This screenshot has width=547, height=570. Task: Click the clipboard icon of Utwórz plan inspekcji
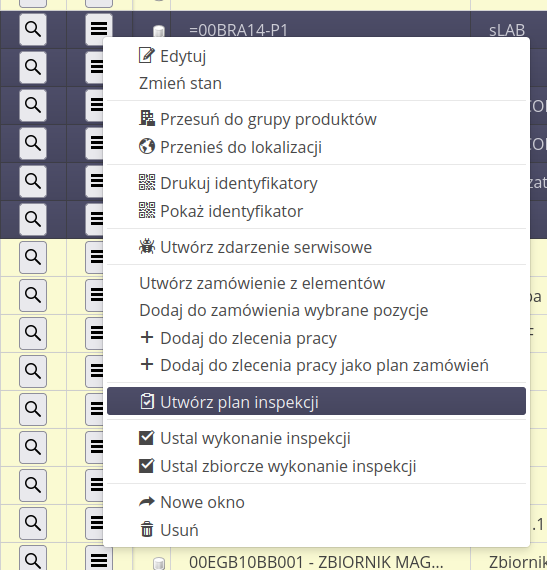click(147, 402)
